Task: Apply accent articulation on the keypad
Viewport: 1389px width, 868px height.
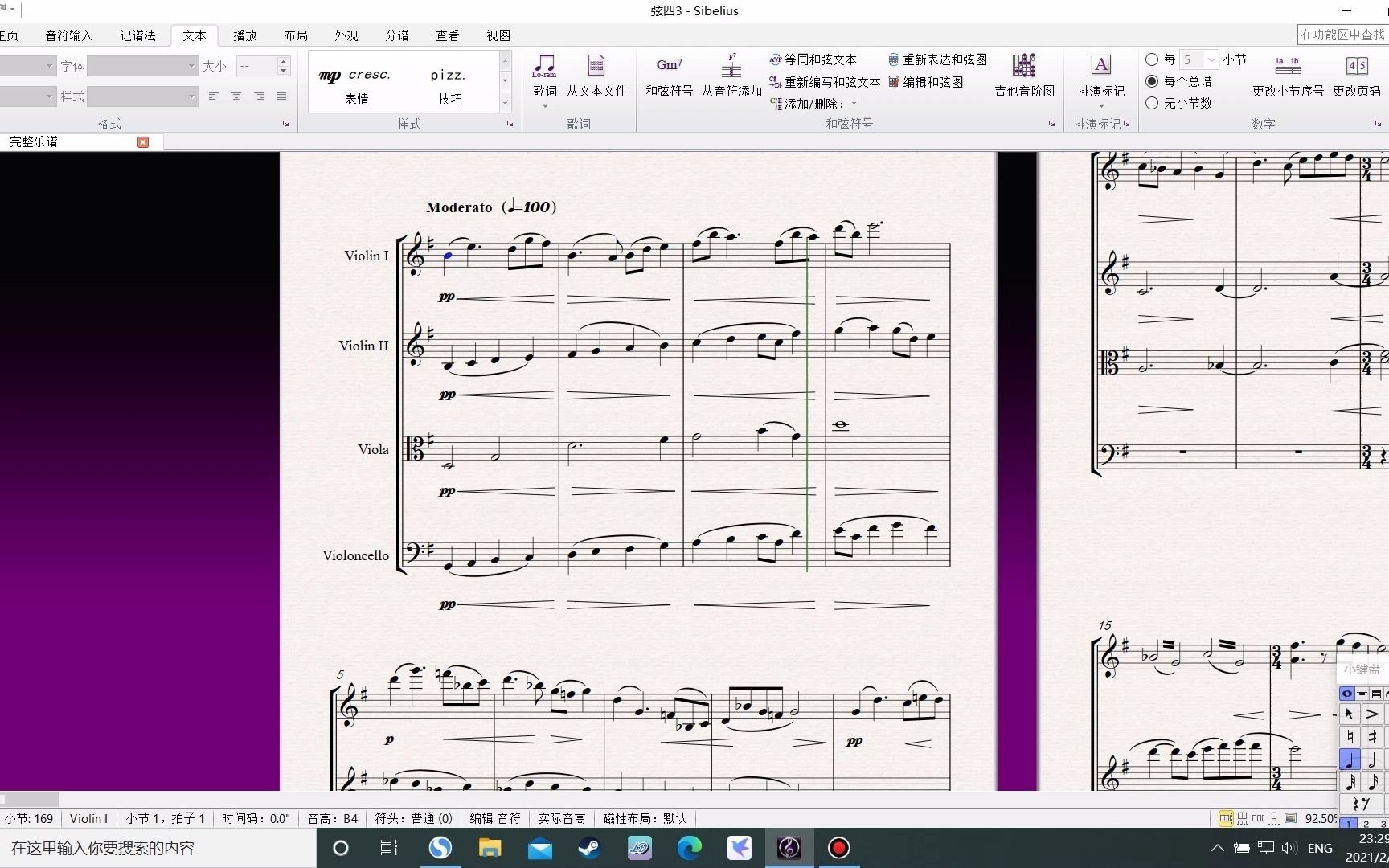Action: click(x=1372, y=714)
